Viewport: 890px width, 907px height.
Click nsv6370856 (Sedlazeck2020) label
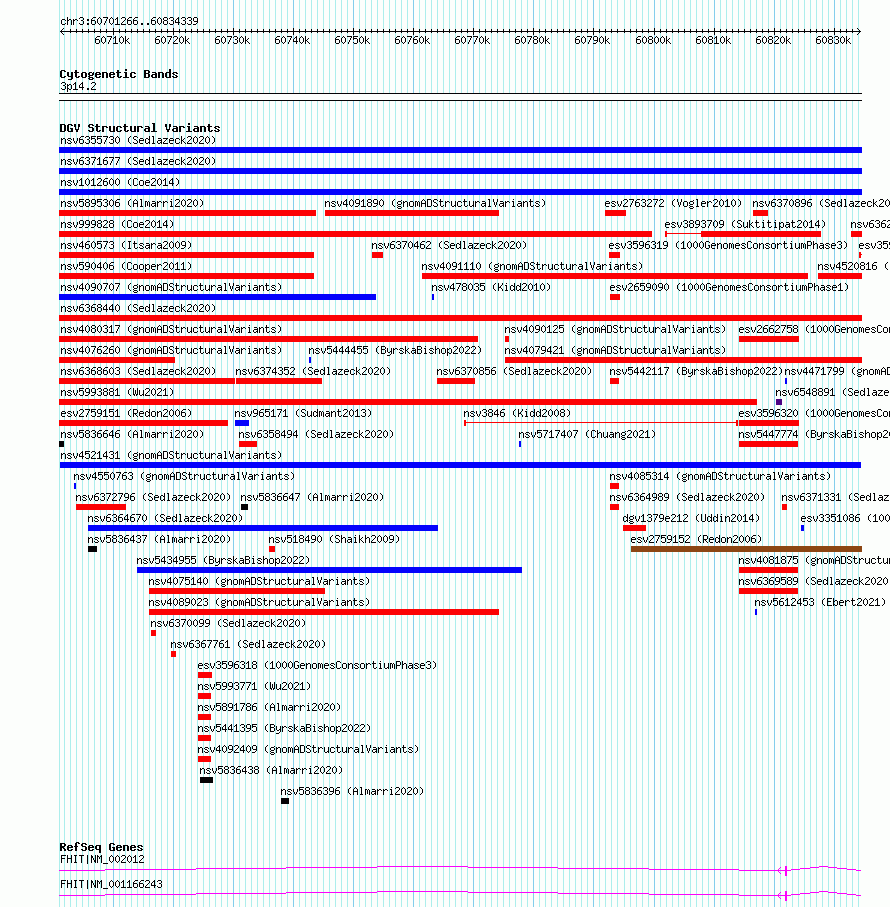point(514,371)
